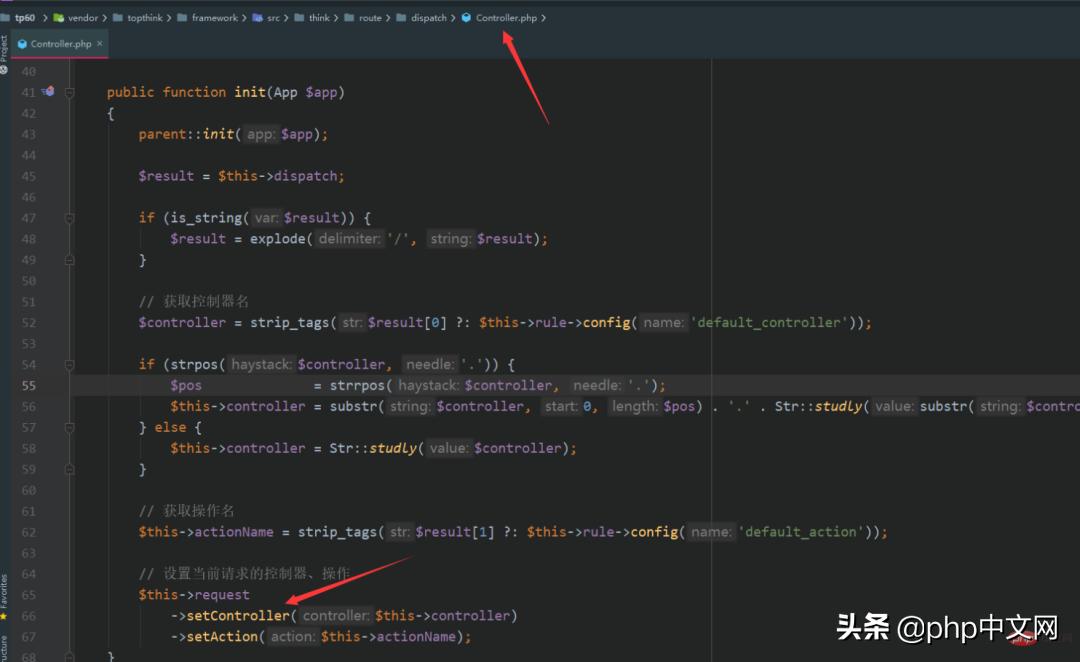Click the setController method call
The width and height of the screenshot is (1080, 662).
[x=238, y=616]
